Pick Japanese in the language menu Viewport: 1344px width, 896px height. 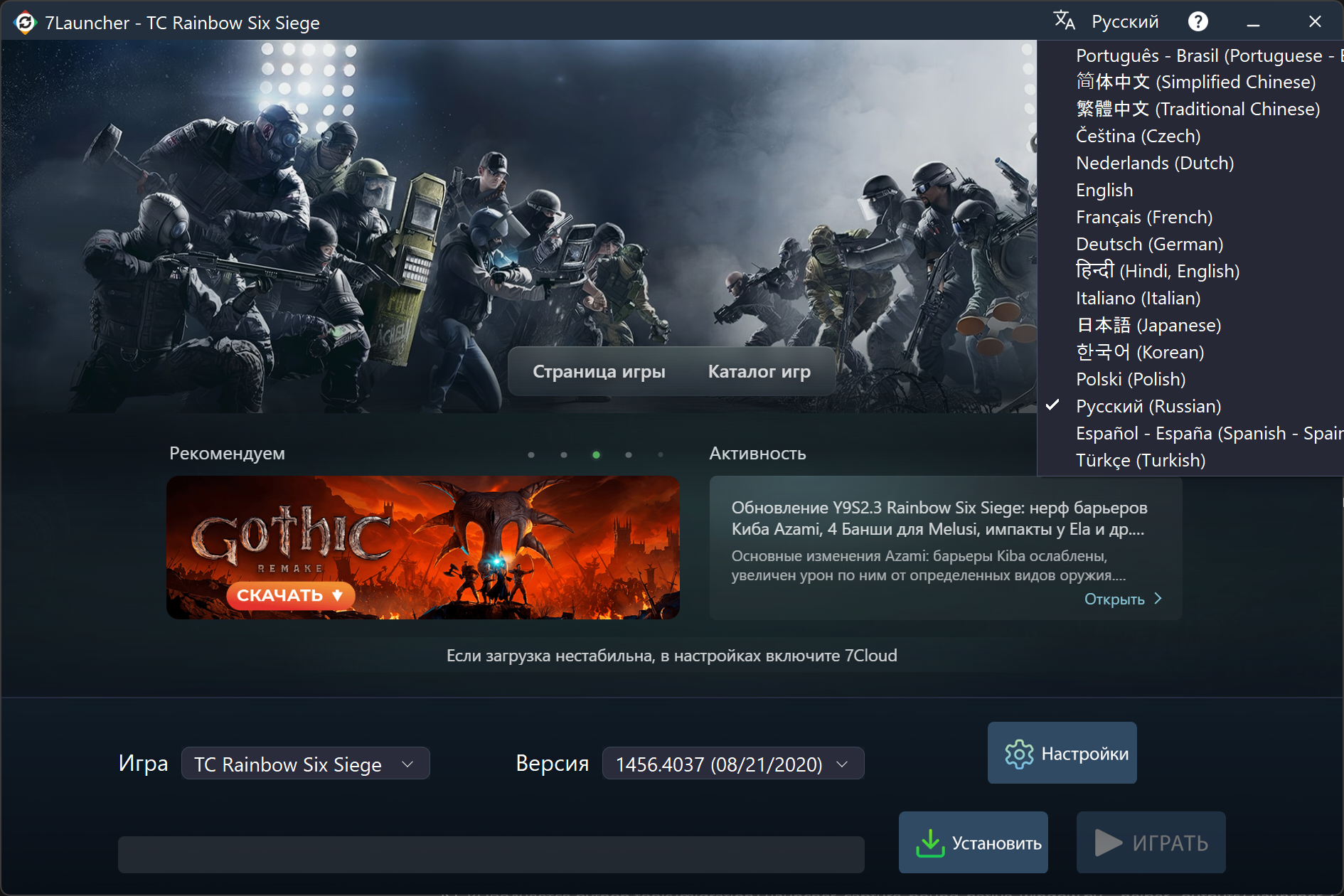point(1191,326)
